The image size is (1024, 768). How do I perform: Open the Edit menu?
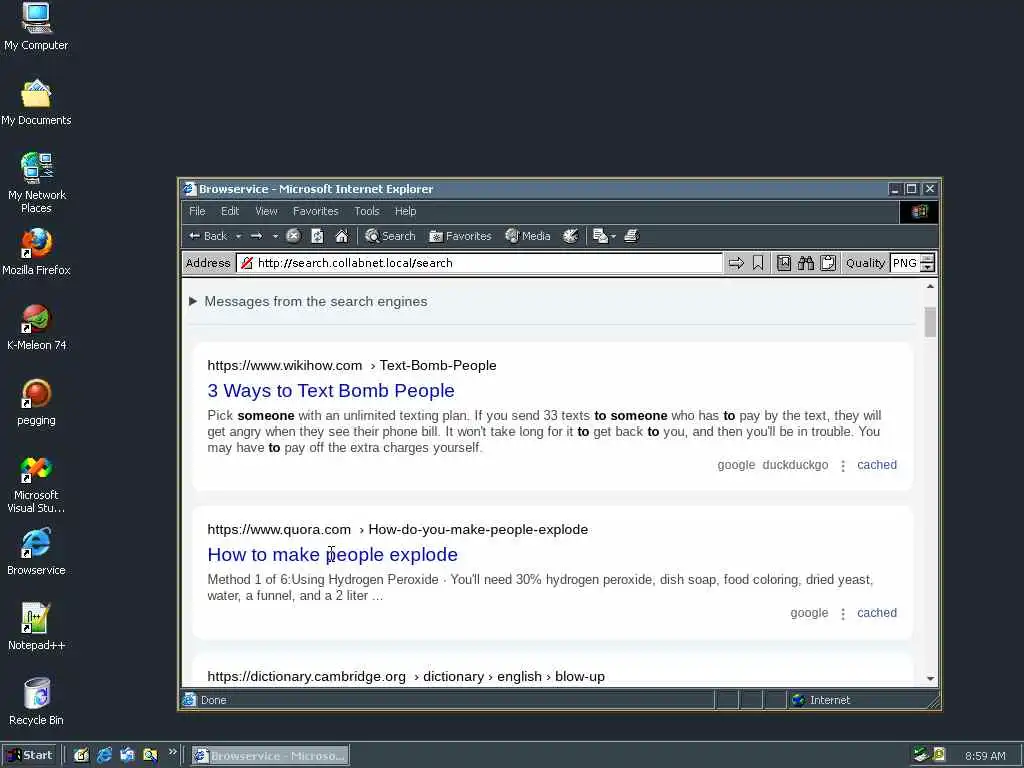[230, 211]
